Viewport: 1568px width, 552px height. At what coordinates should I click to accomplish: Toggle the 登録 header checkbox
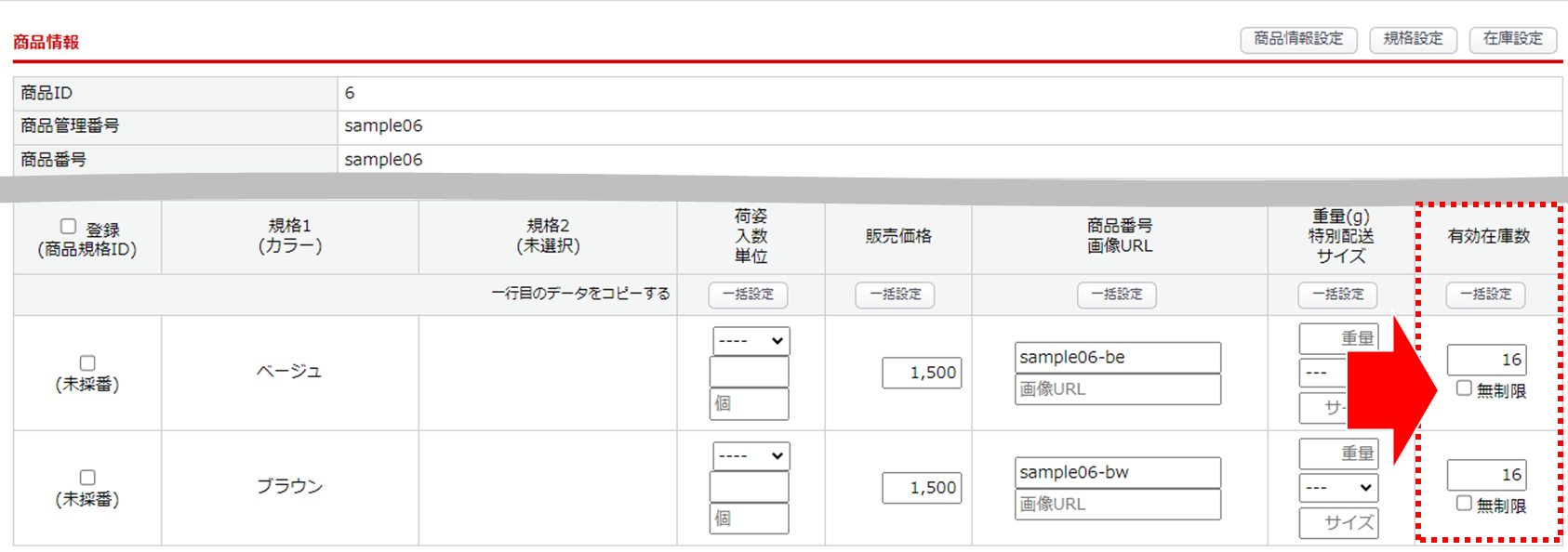(x=68, y=227)
